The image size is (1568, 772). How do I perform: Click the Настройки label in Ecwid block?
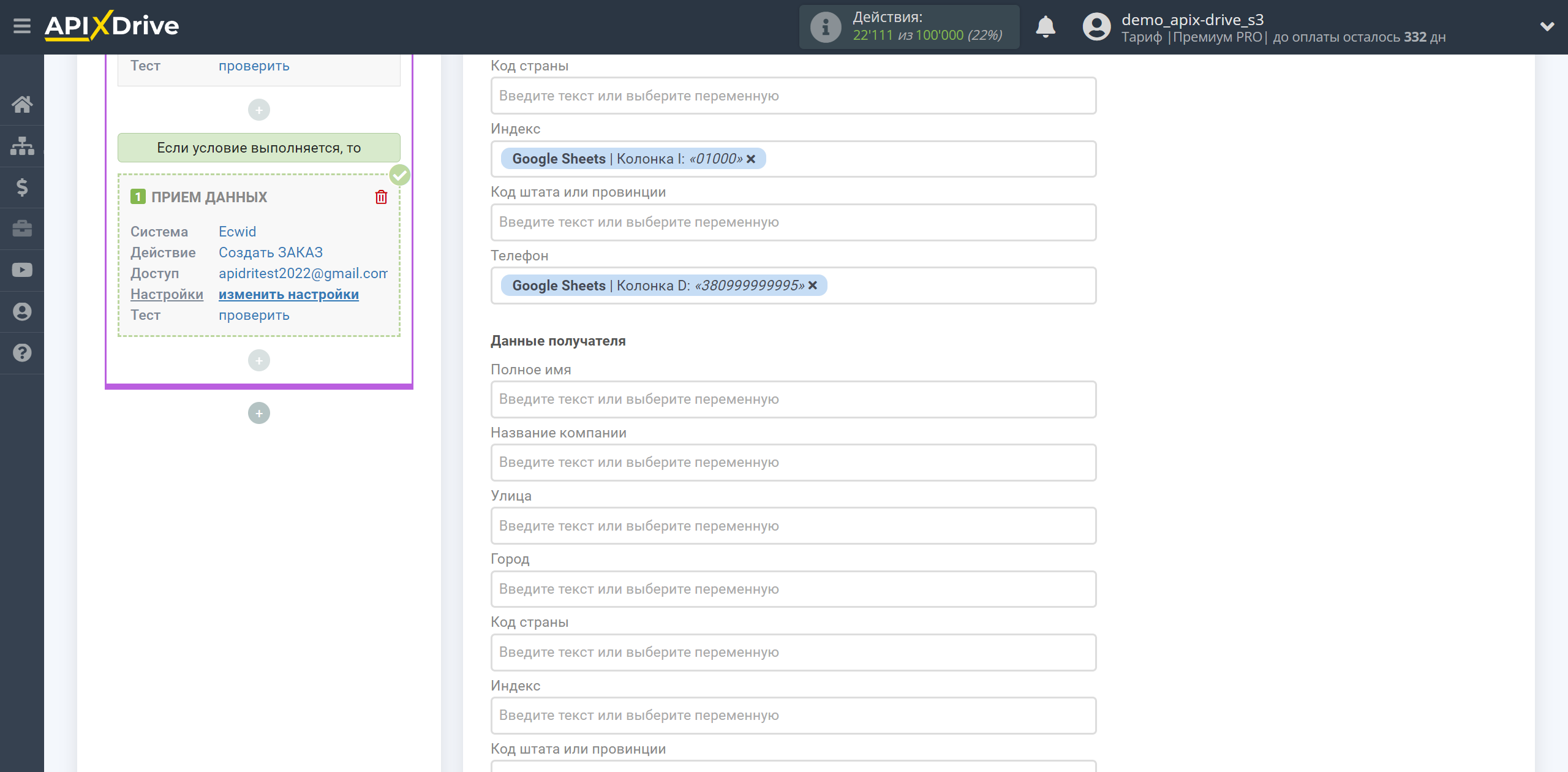coord(167,294)
